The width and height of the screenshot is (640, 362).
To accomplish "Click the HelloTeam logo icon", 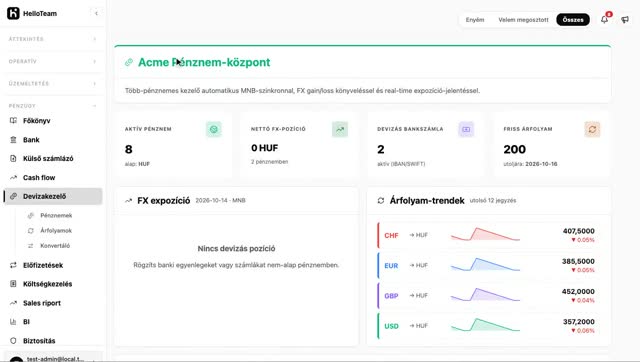I will click(13, 13).
